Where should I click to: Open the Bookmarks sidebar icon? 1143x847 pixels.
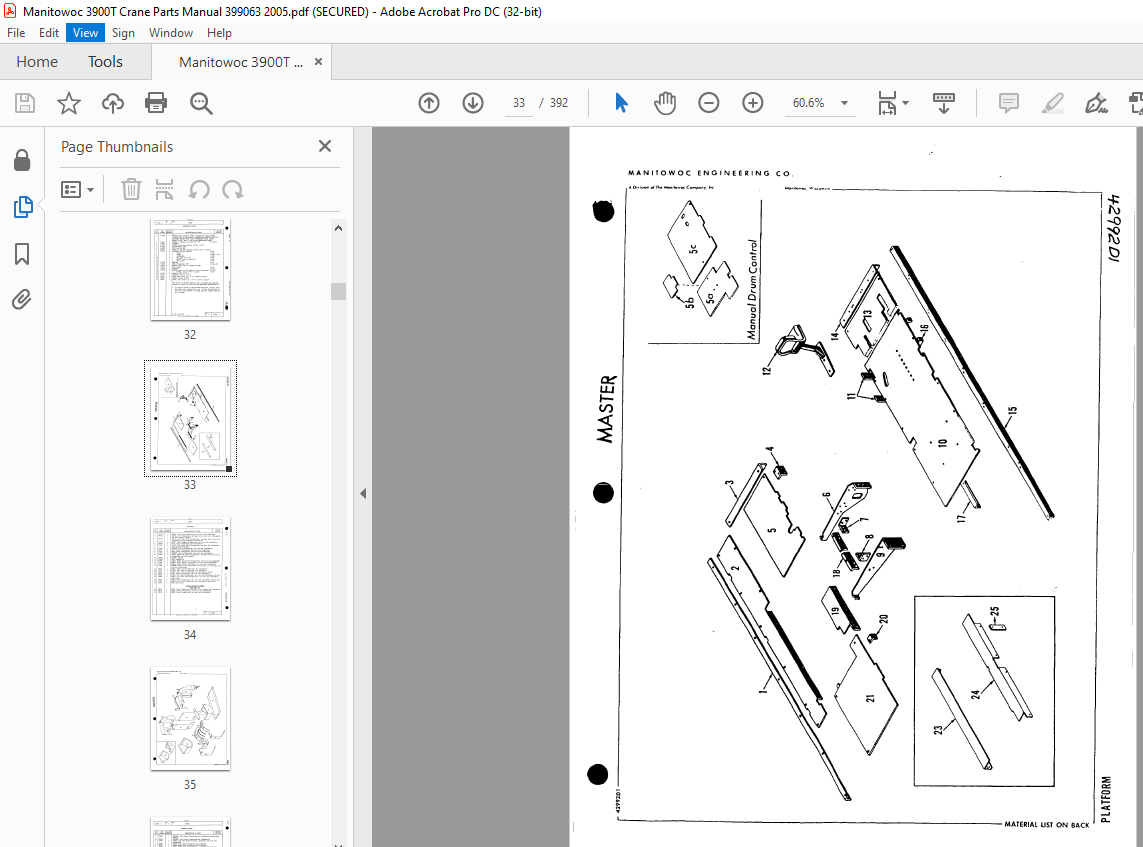[x=22, y=254]
